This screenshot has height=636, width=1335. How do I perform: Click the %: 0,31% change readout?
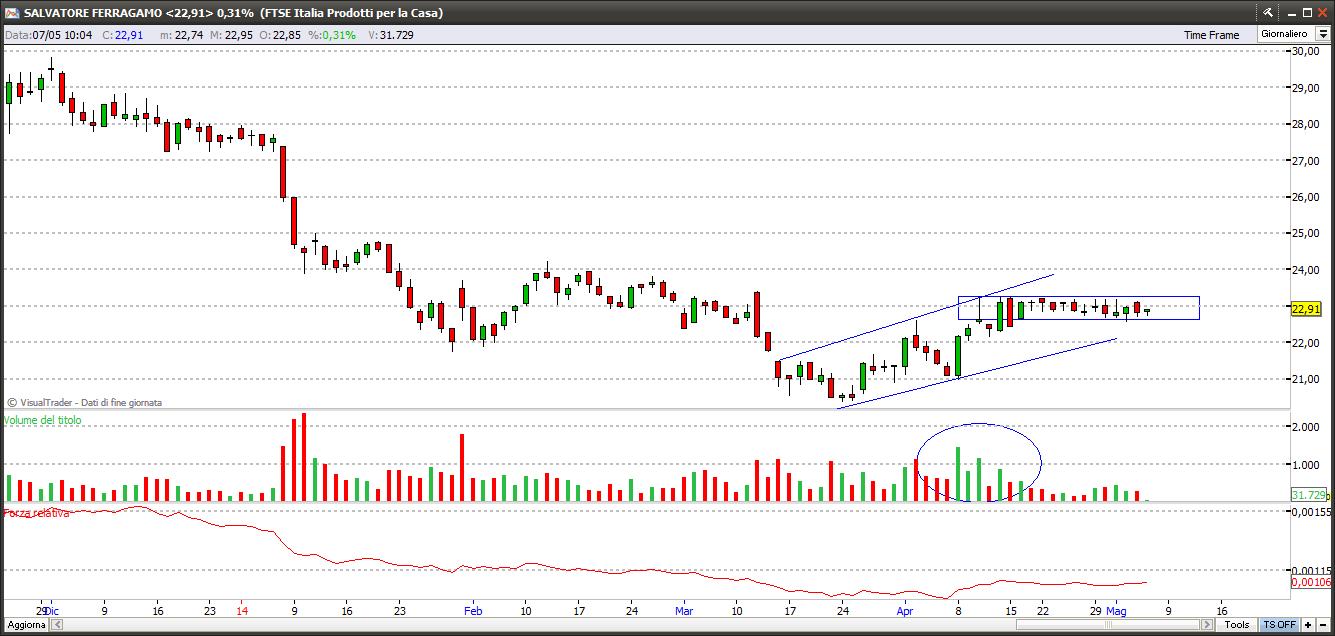coord(332,34)
